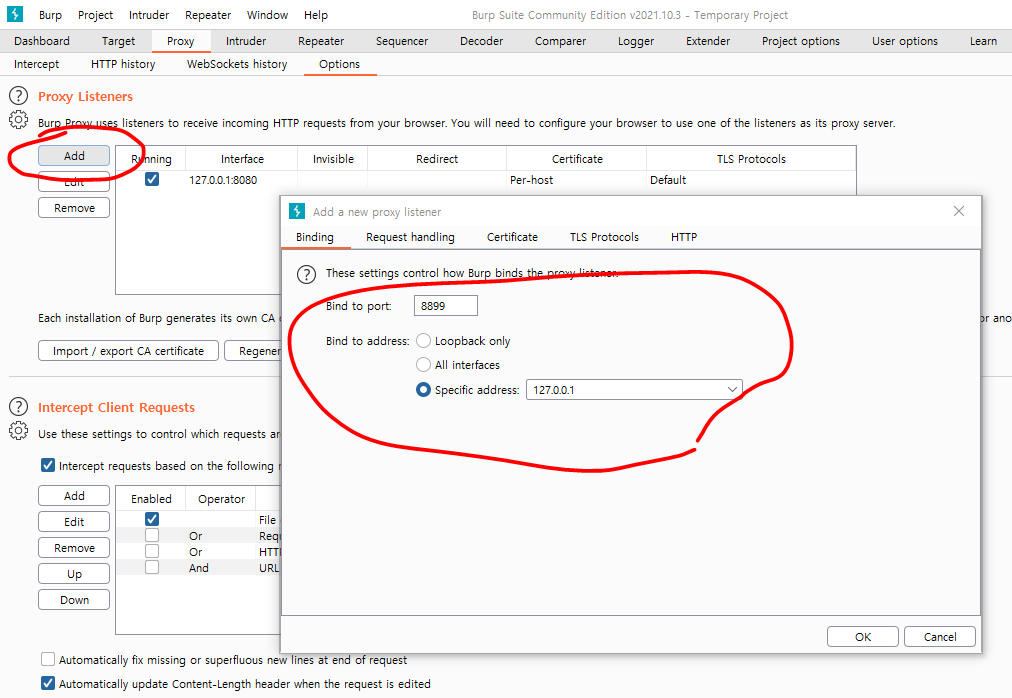Select Specific address radio button
Viewport: 1012px width, 698px height.
423,389
